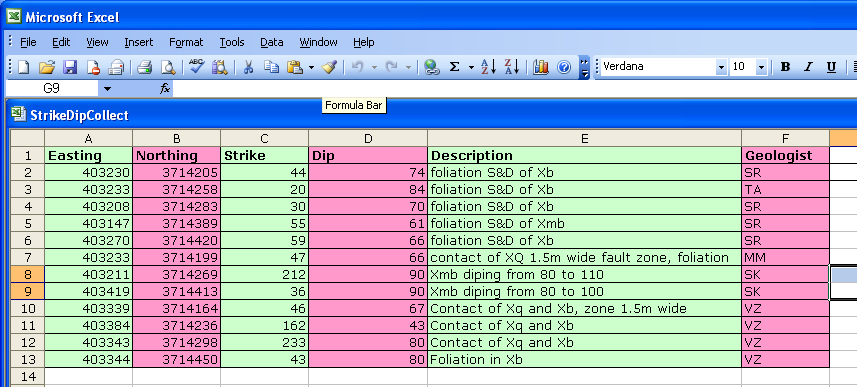Open the Format menu
This screenshot has width=857, height=387.
coord(186,42)
